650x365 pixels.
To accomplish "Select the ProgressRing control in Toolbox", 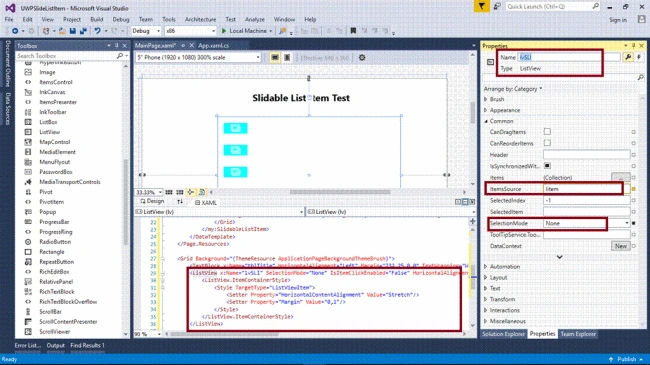I will pyautogui.click(x=56, y=232).
